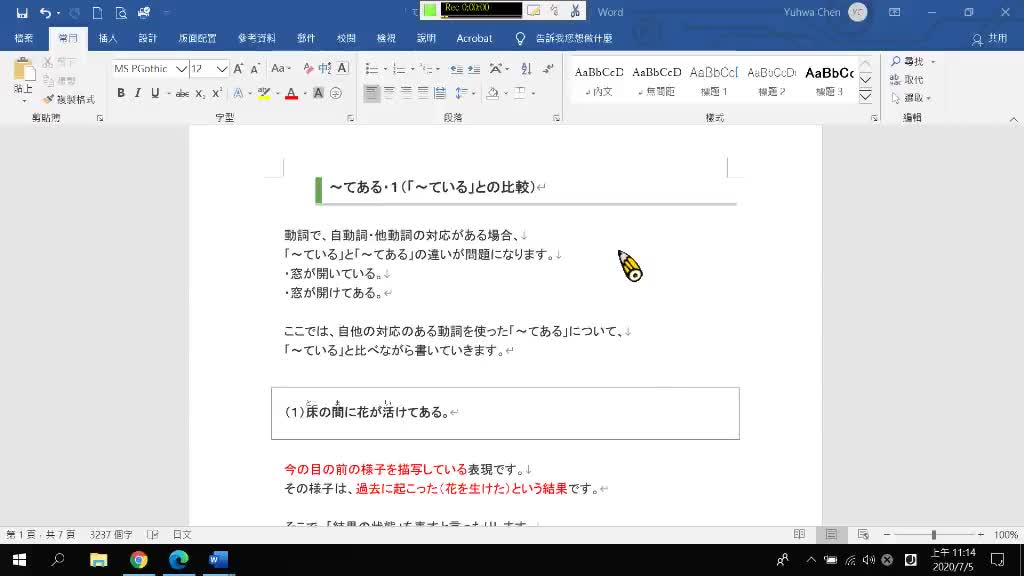
Task: Open Chrome from the taskbar
Action: pyautogui.click(x=138, y=560)
